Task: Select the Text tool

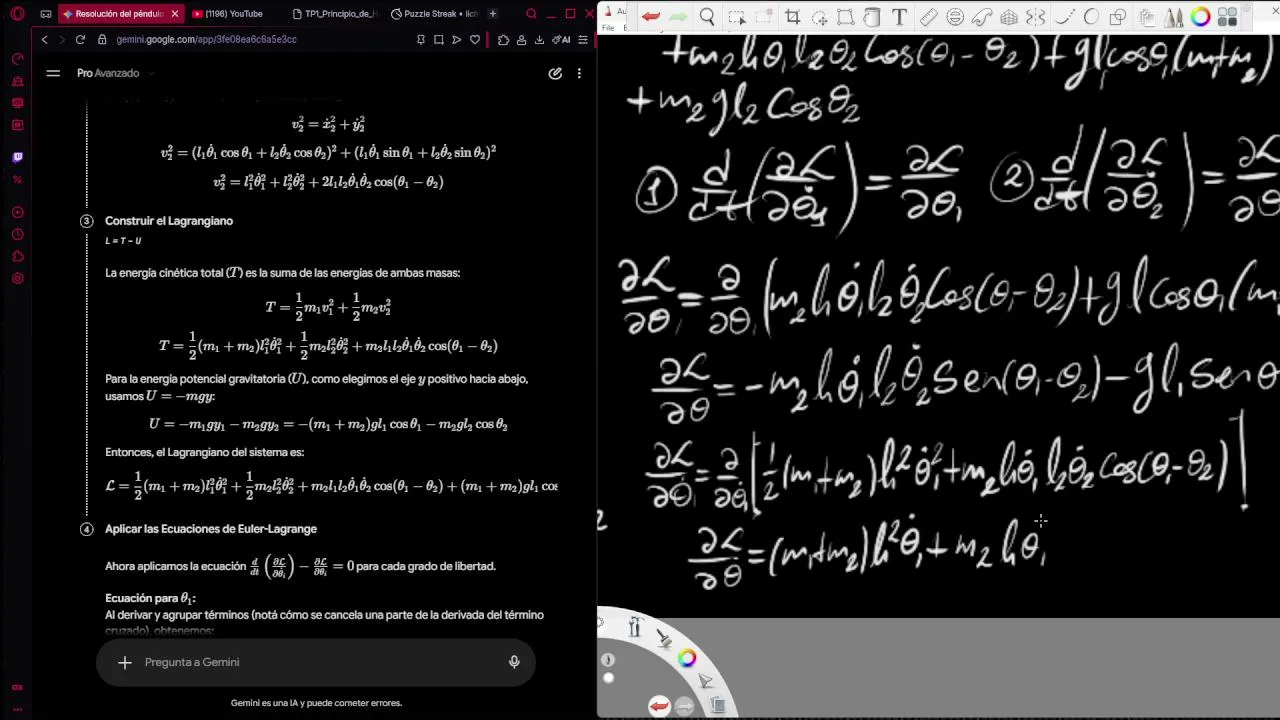Action: point(900,17)
